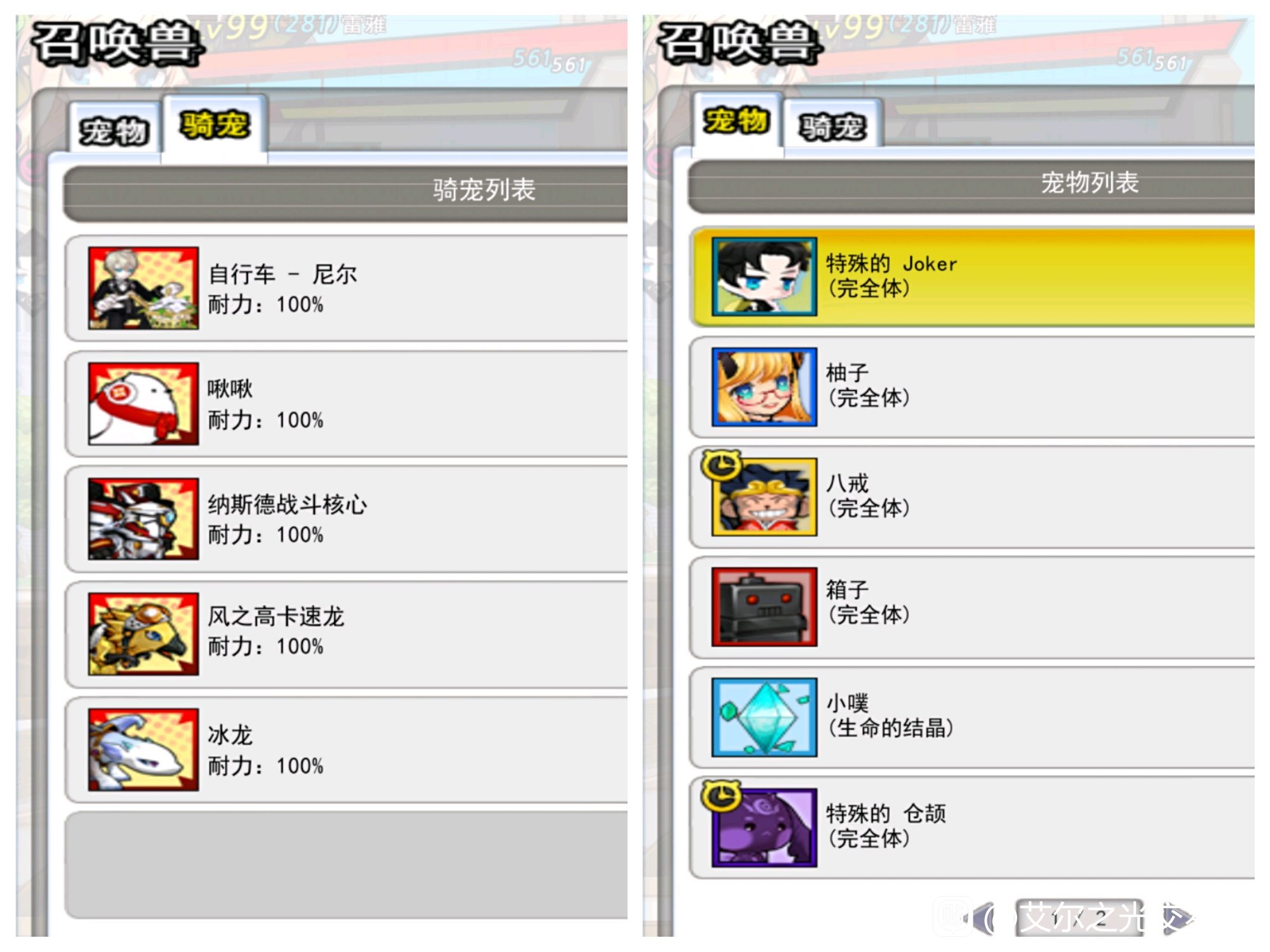Click the 小噗 crystal pet icon
Screen dimensions: 1270x952
click(x=765, y=717)
